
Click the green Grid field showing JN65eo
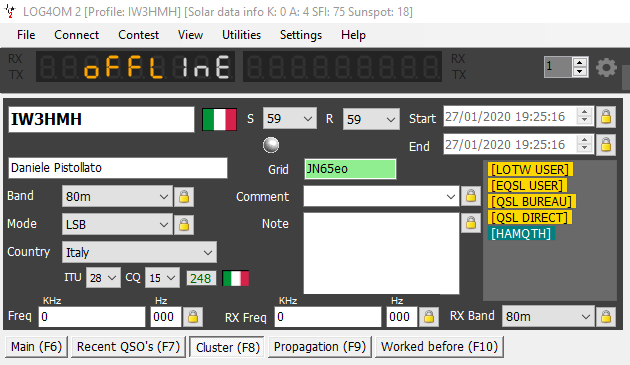pos(350,169)
